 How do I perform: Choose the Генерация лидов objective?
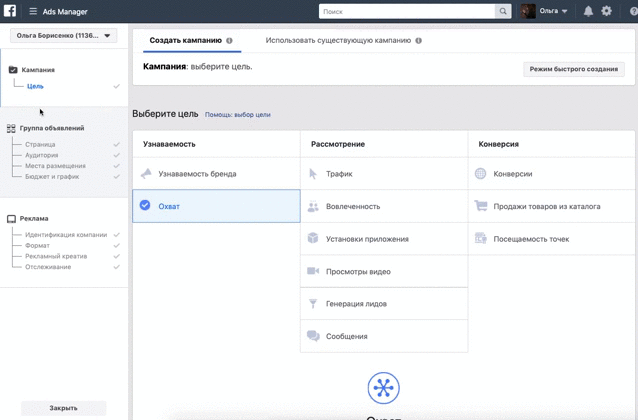pos(384,304)
